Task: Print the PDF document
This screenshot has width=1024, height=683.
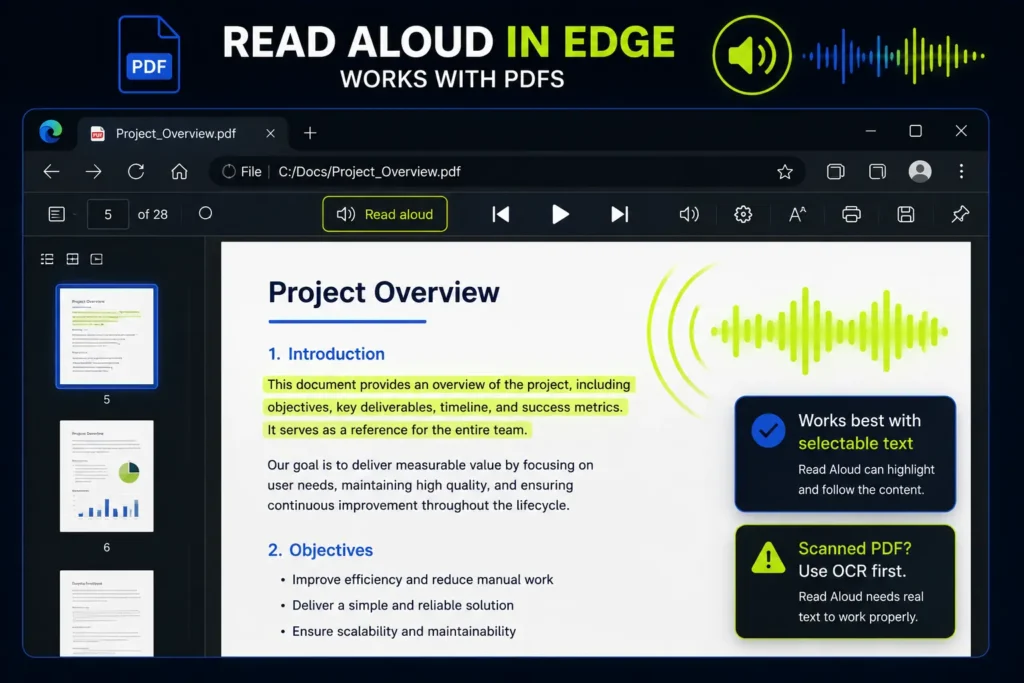Action: [x=852, y=214]
